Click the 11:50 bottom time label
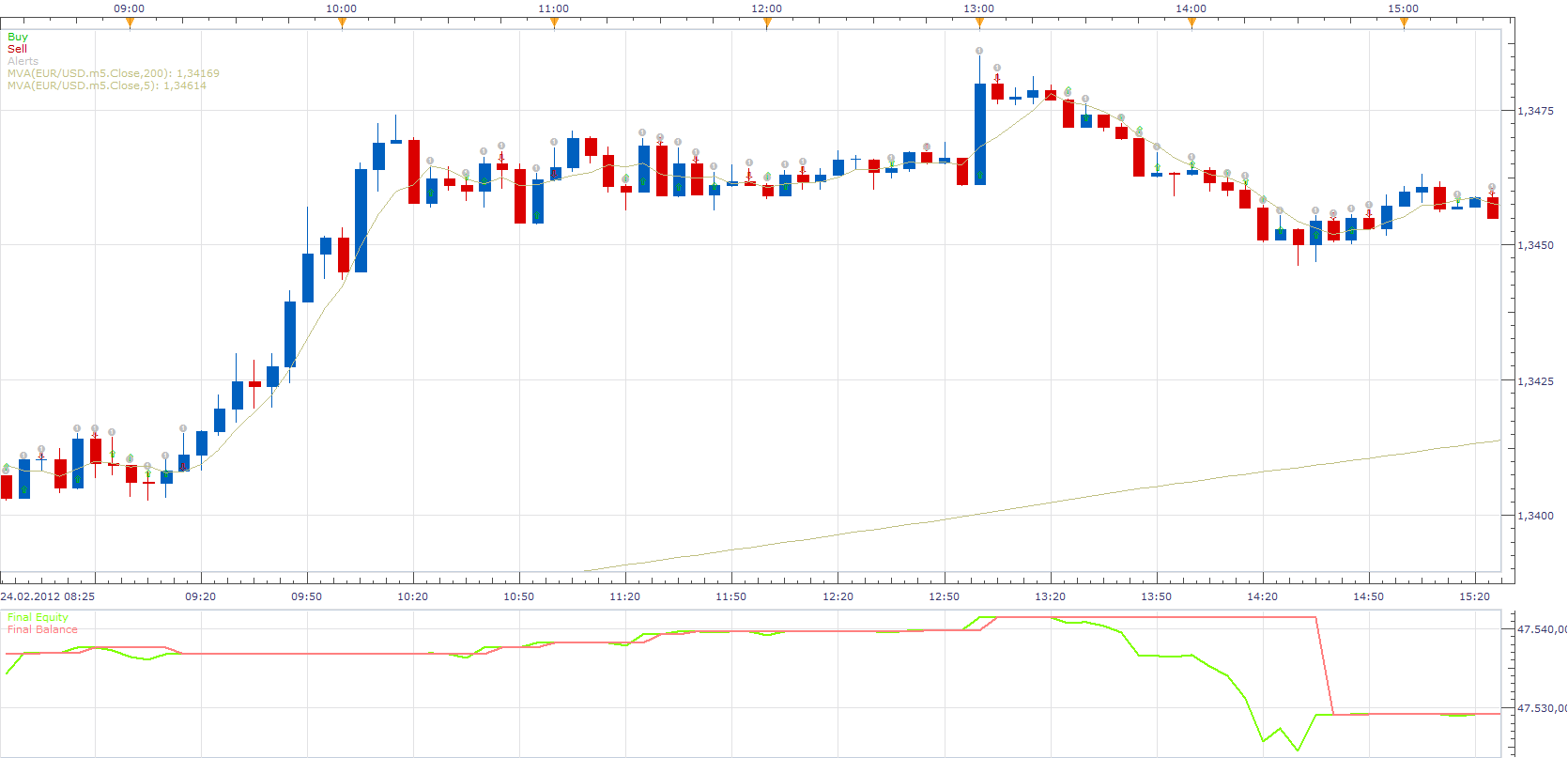The image size is (1568, 758). (x=730, y=596)
